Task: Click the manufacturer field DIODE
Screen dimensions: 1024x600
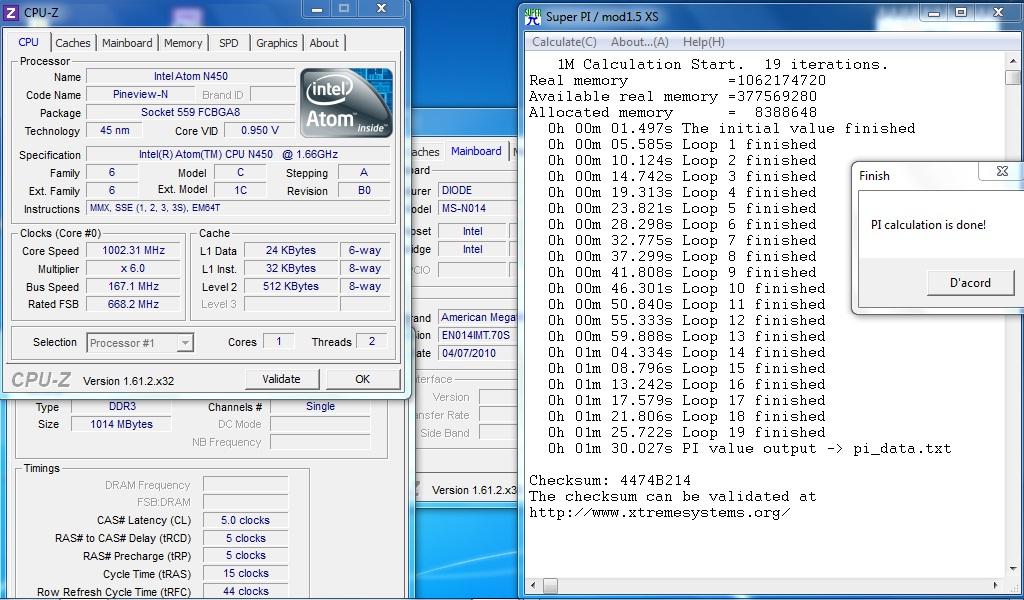Action: coord(477,190)
